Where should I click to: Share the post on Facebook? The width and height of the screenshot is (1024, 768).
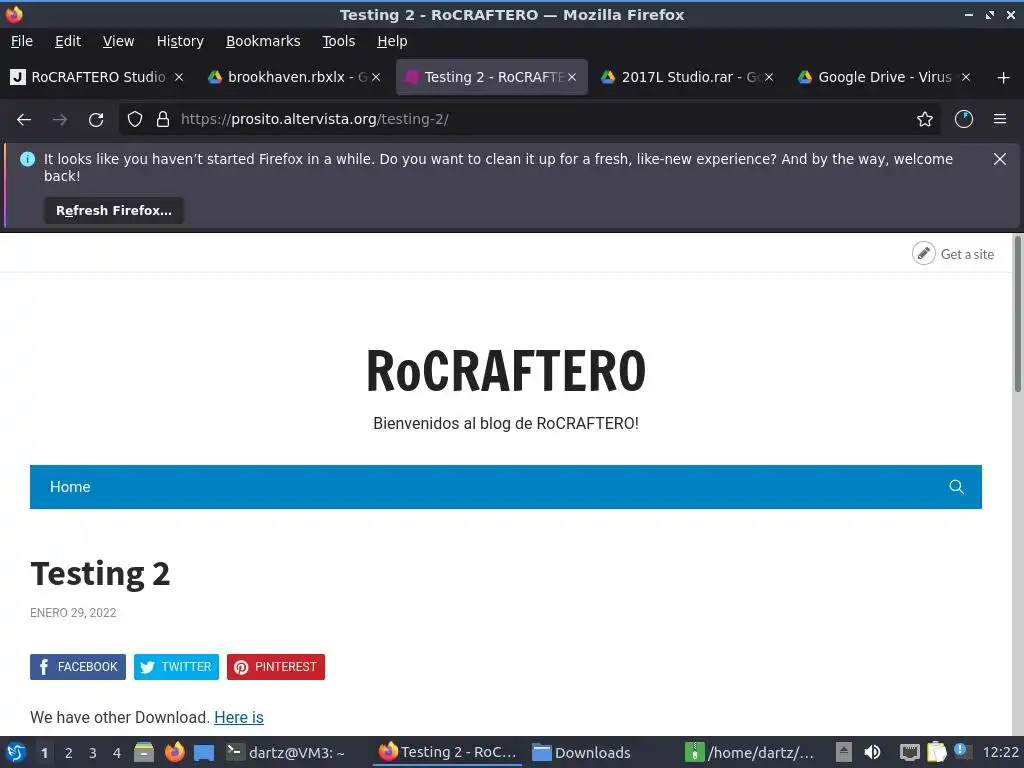click(78, 667)
